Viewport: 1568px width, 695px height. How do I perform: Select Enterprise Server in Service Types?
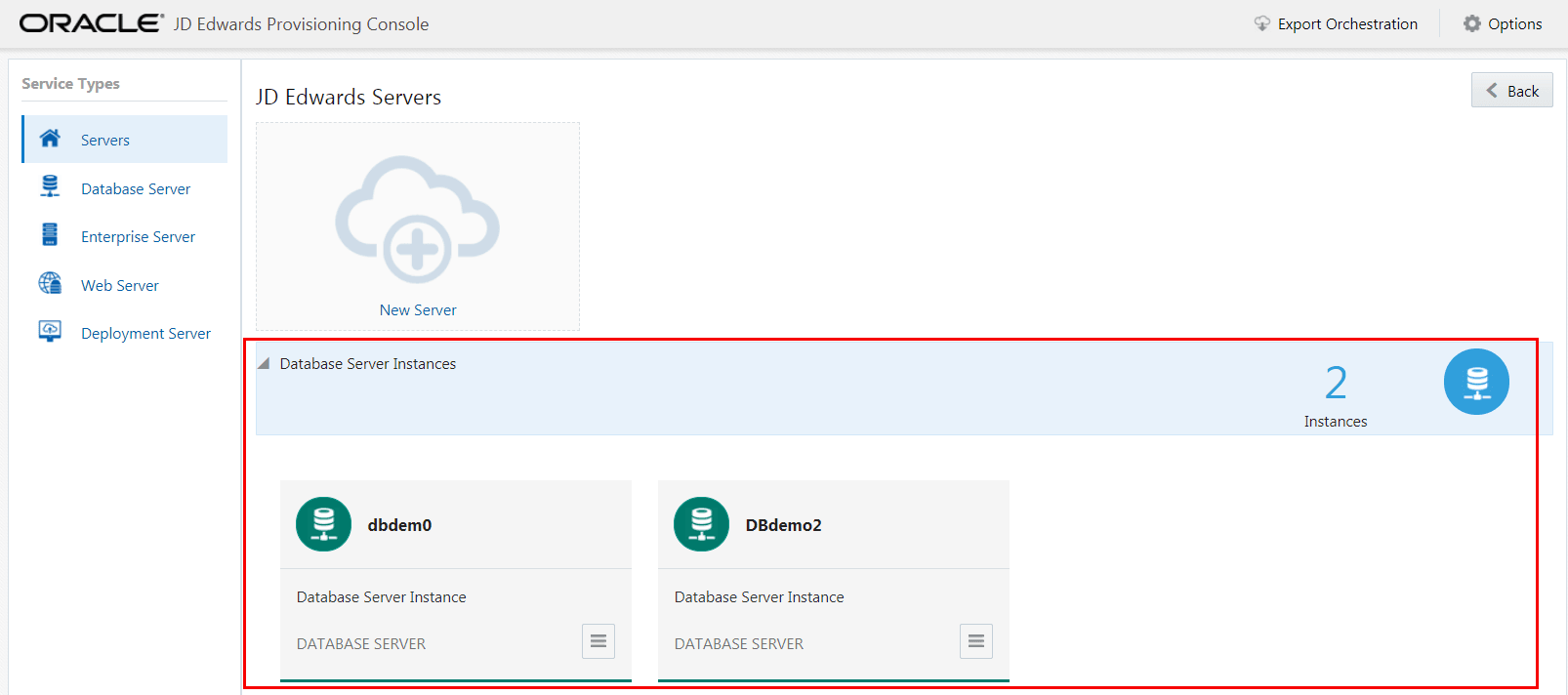125,236
